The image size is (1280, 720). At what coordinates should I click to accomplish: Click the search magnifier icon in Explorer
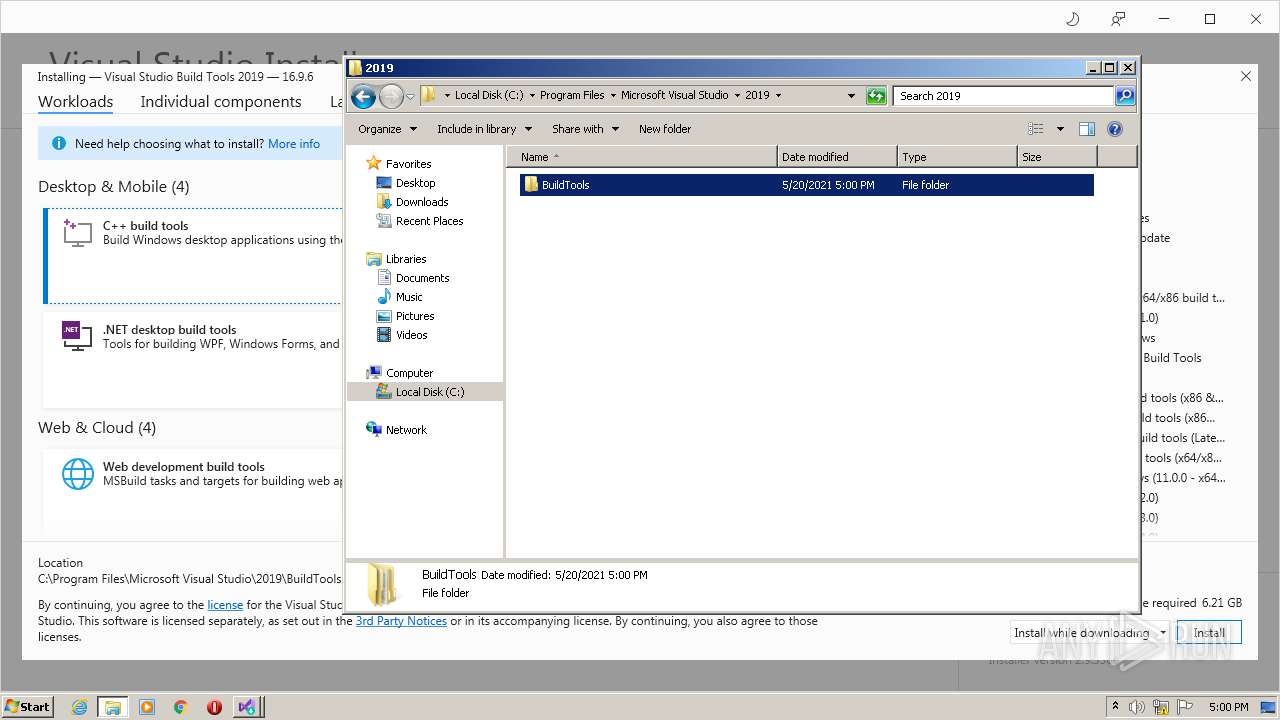(1125, 96)
